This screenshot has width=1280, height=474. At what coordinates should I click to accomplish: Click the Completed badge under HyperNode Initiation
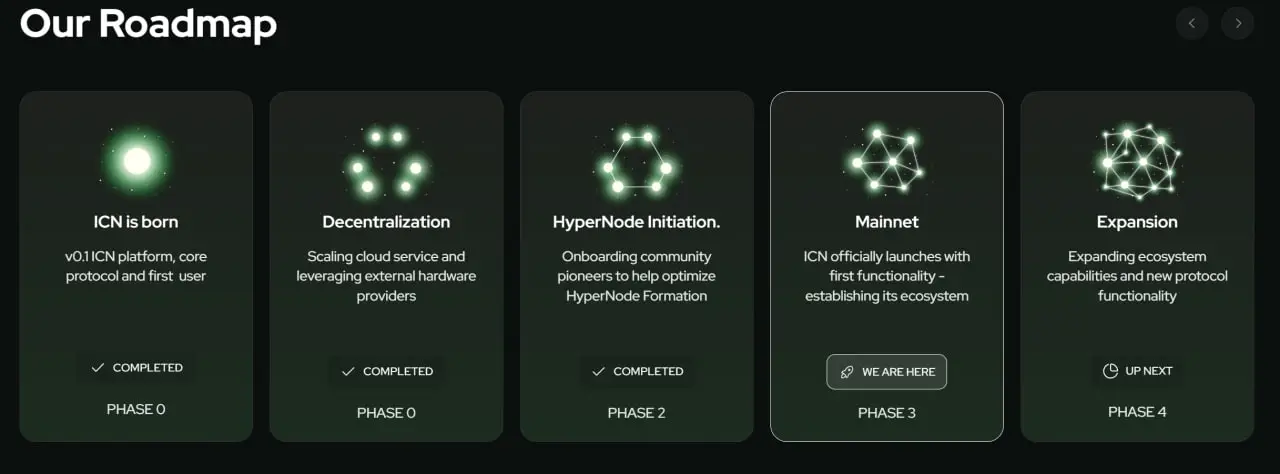[x=637, y=371]
